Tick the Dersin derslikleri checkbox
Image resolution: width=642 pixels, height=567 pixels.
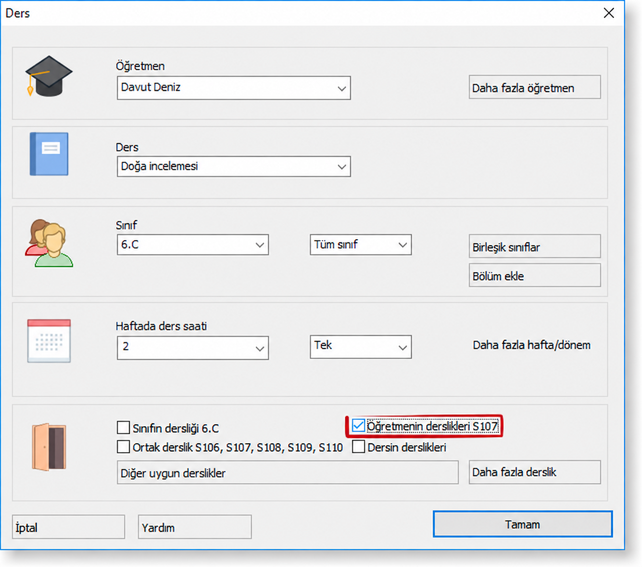(x=358, y=447)
